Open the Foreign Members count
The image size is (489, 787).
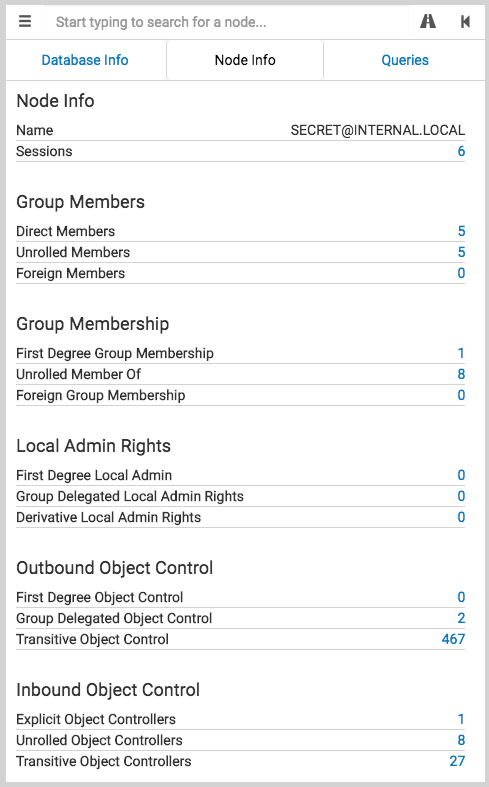pyautogui.click(x=461, y=273)
